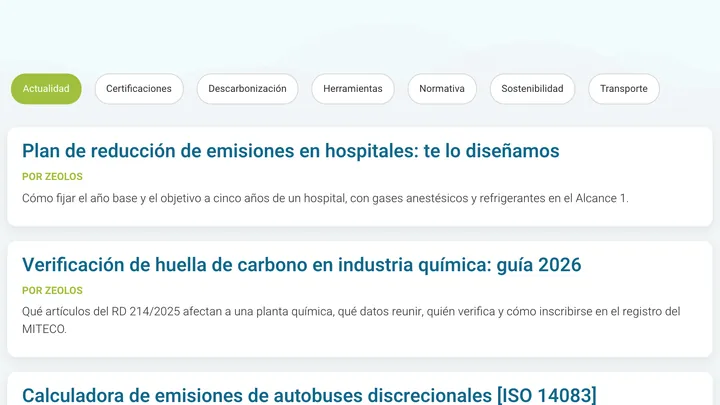Click the excerpt starting 'Qué artículos del RD 214/2025'
This screenshot has width=720, height=405.
(351, 320)
